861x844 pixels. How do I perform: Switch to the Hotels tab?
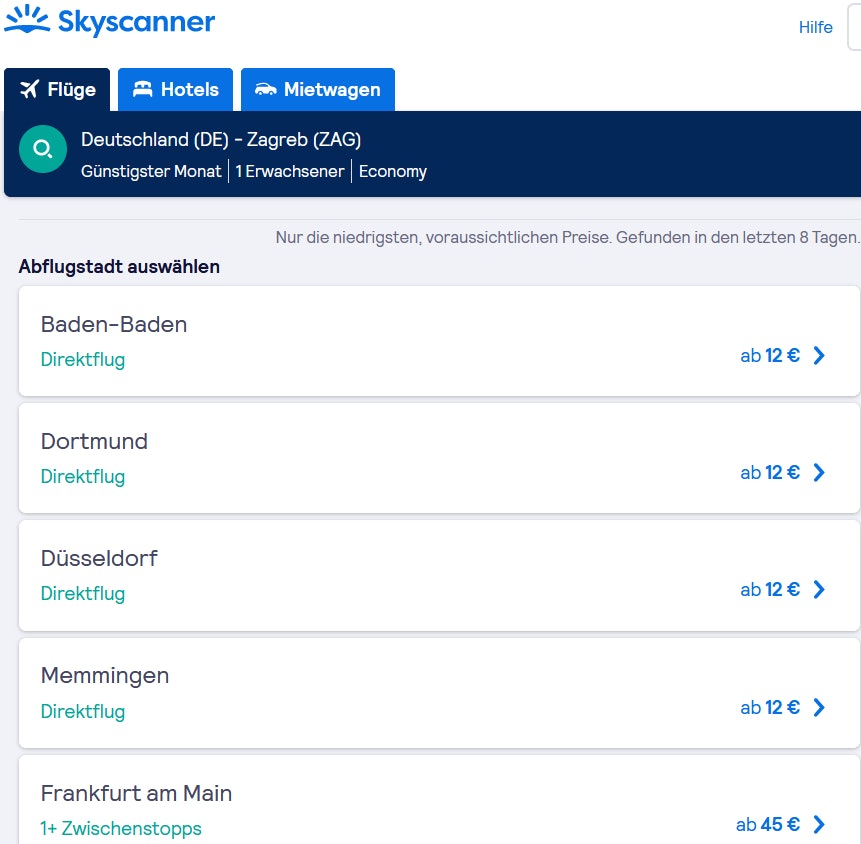[175, 89]
